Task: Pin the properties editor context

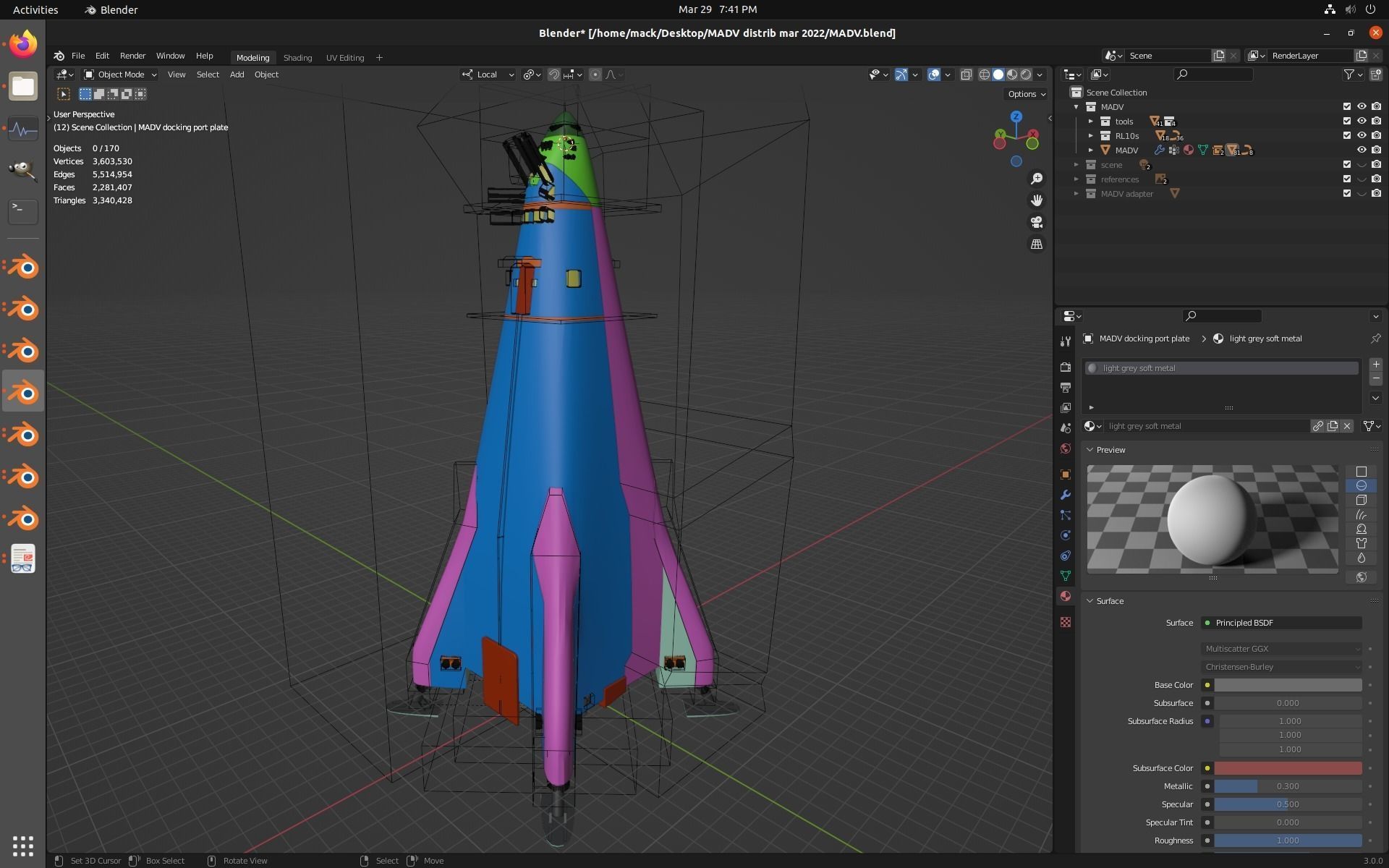Action: 1375,339
